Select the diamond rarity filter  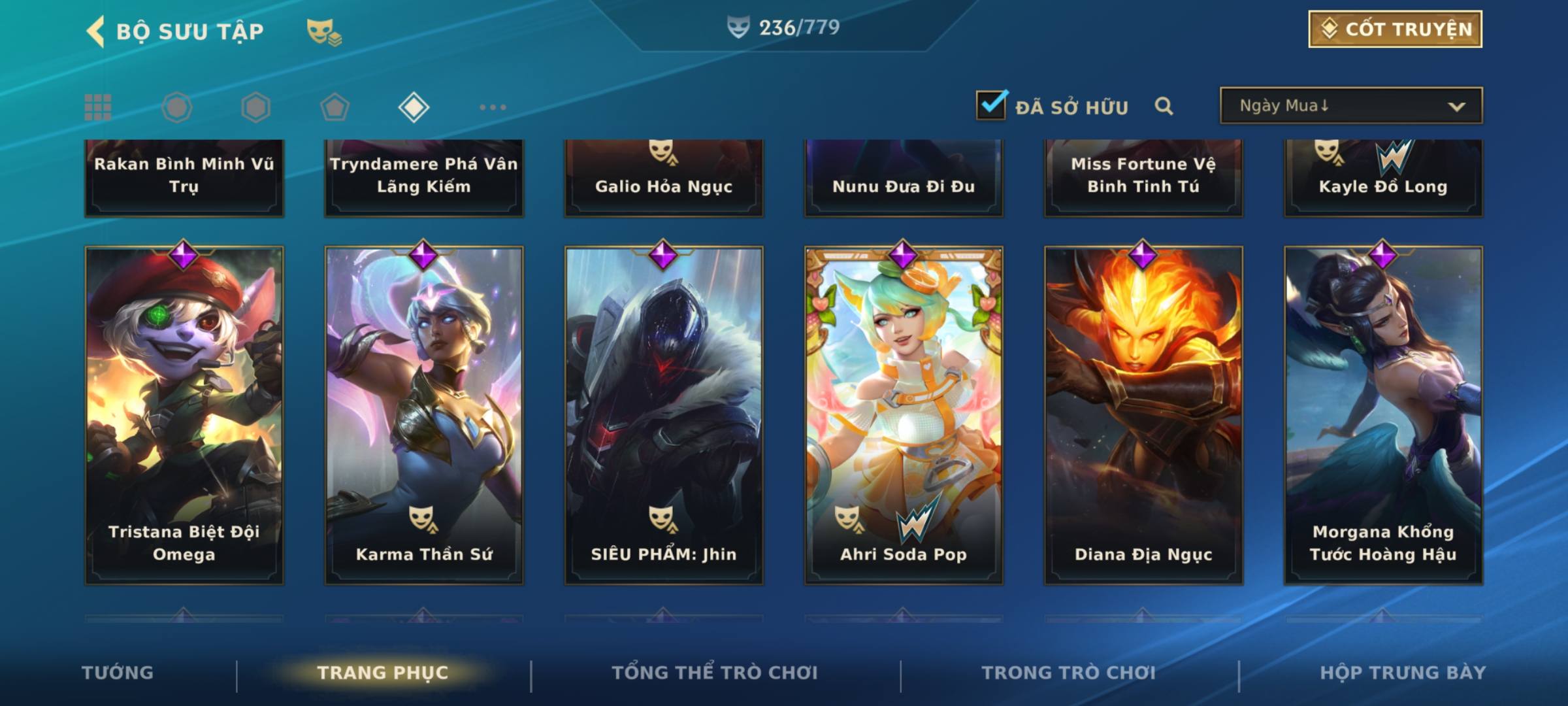414,107
